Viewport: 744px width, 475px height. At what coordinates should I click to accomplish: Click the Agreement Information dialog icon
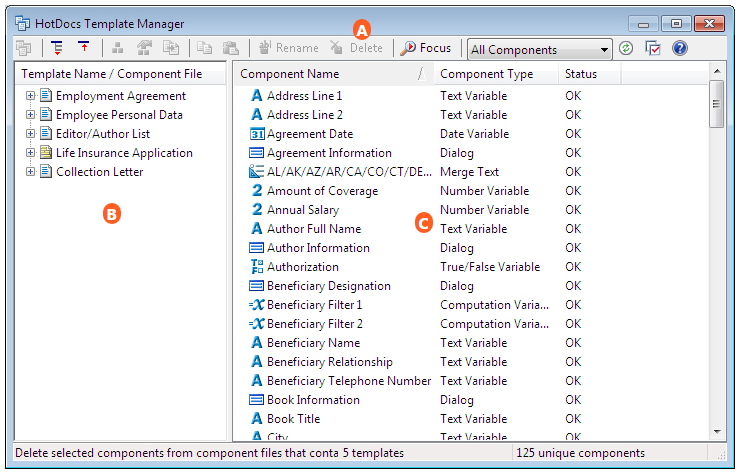click(257, 153)
